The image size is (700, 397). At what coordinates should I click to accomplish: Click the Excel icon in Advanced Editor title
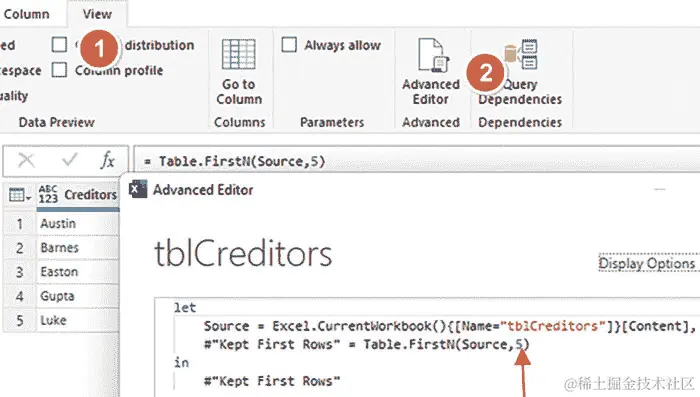point(138,189)
